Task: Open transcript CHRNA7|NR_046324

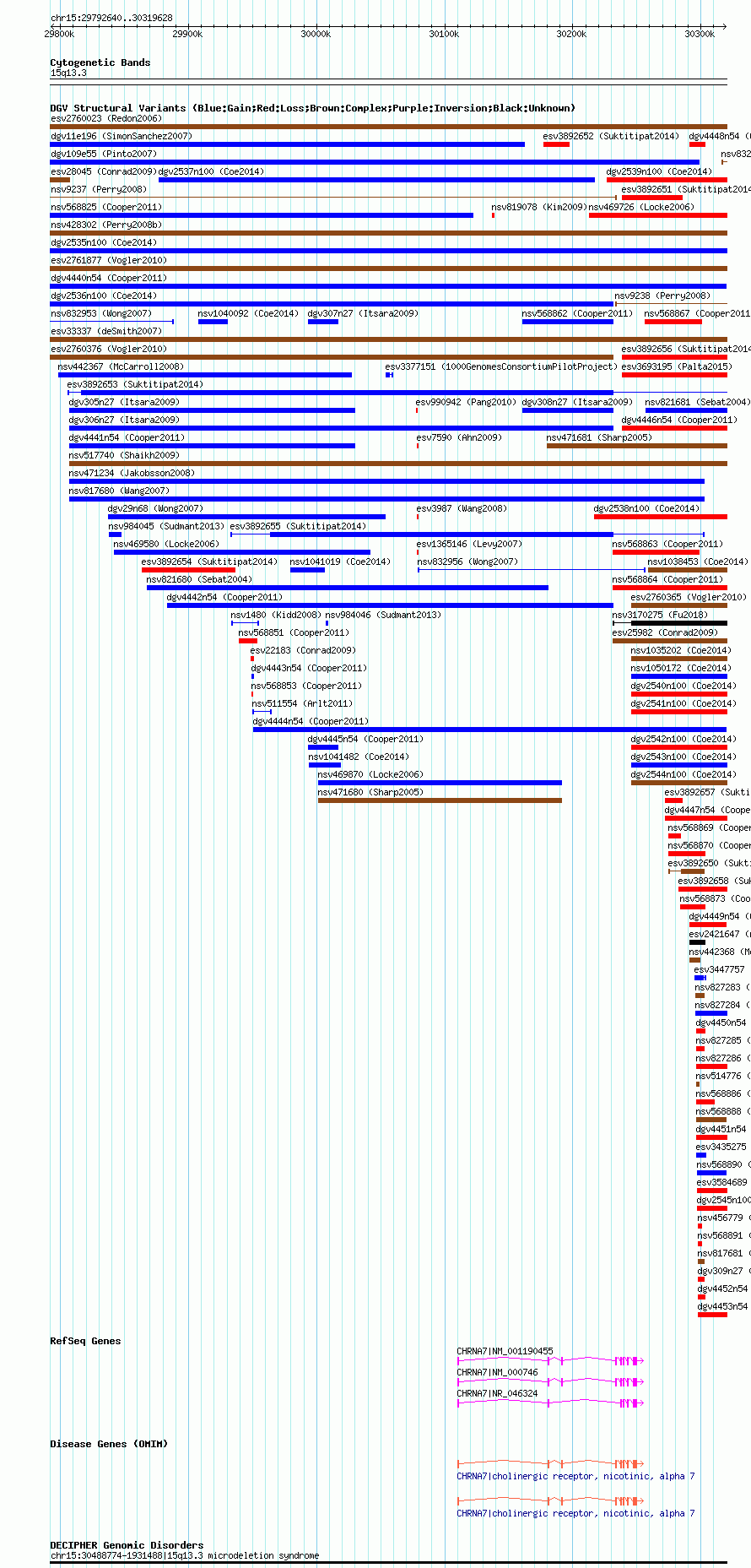Action: (498, 1393)
